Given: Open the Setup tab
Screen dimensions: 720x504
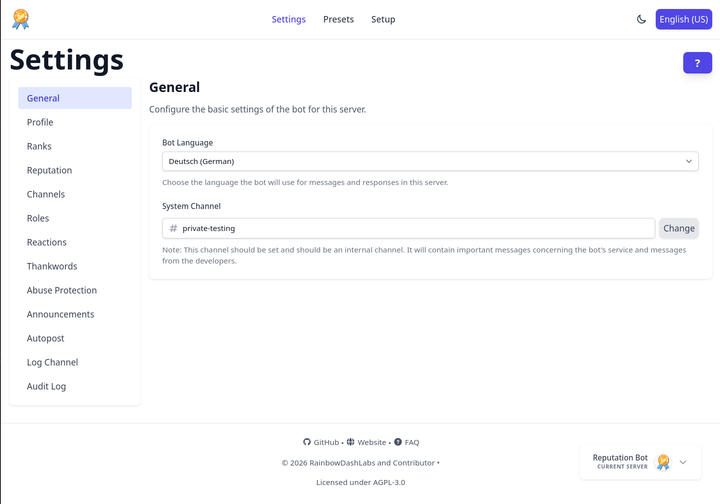Looking at the screenshot, I should point(383,19).
